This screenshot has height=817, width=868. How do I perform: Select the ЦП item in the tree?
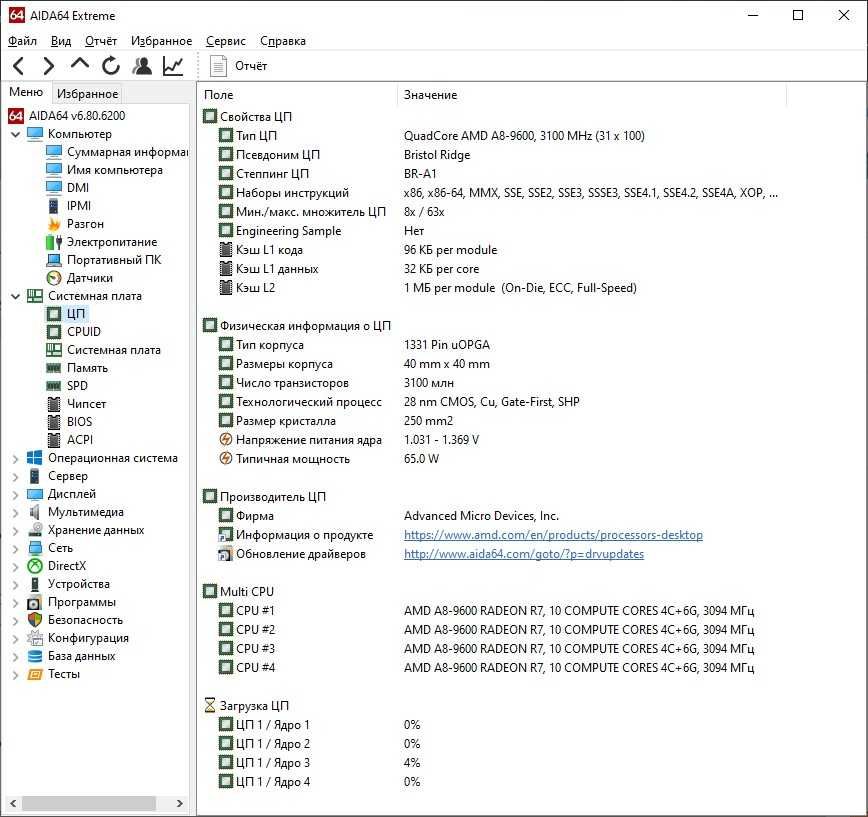coord(66,314)
